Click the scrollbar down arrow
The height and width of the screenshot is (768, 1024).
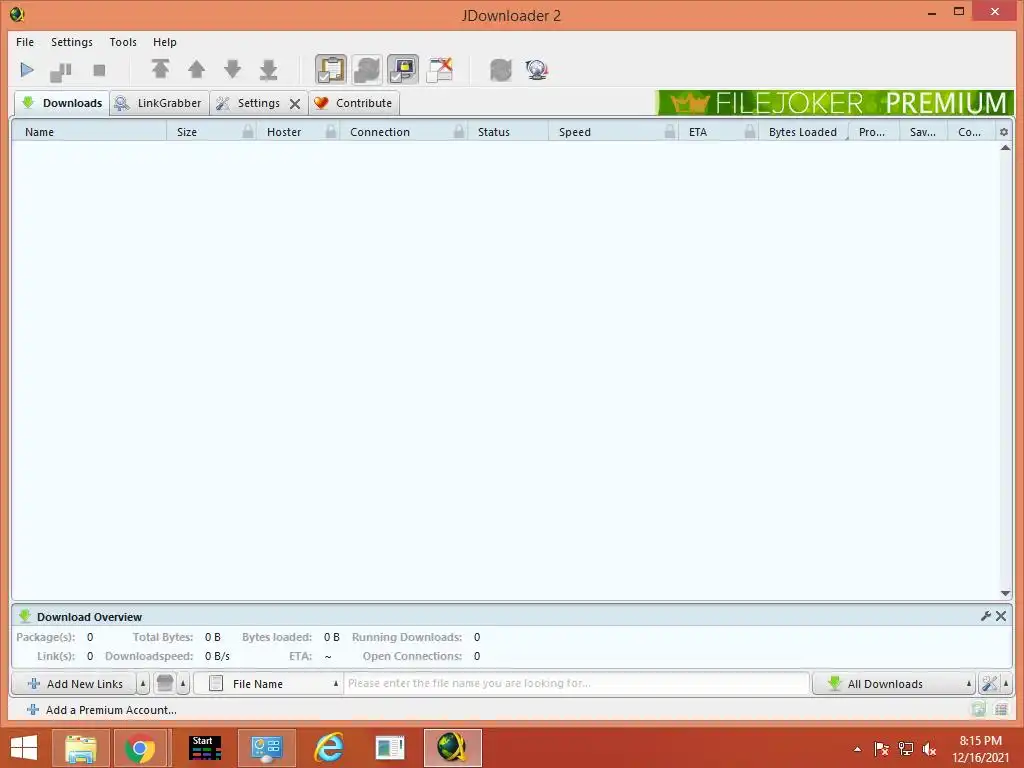[1005, 593]
